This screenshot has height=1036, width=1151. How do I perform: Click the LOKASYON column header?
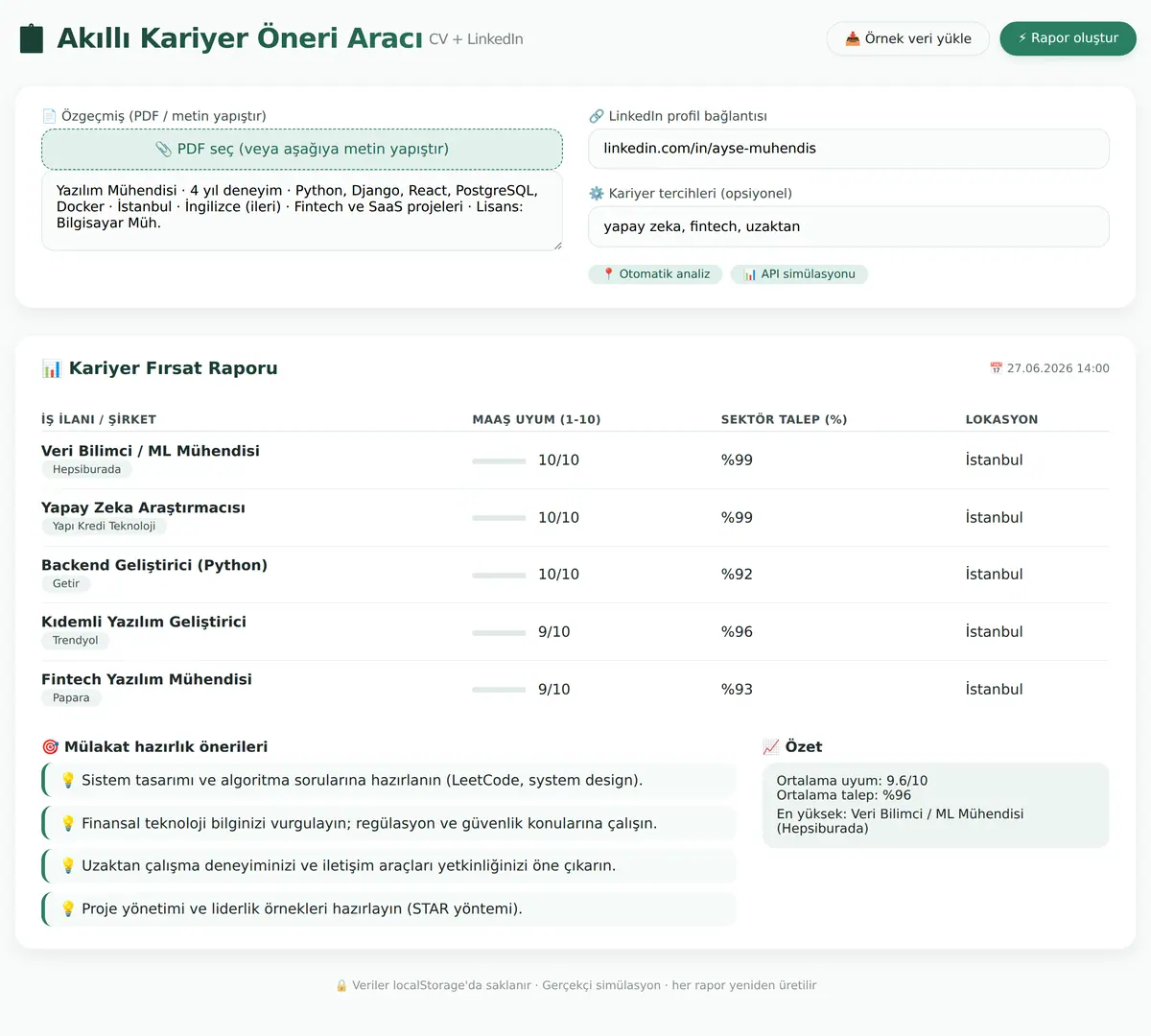[x=1001, y=419]
